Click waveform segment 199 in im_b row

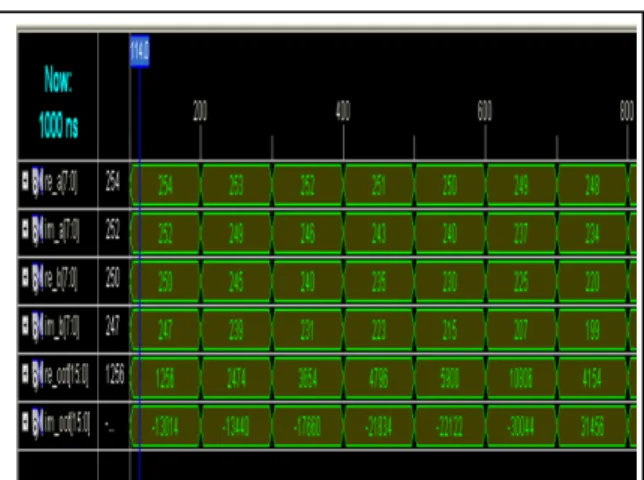tap(592, 330)
